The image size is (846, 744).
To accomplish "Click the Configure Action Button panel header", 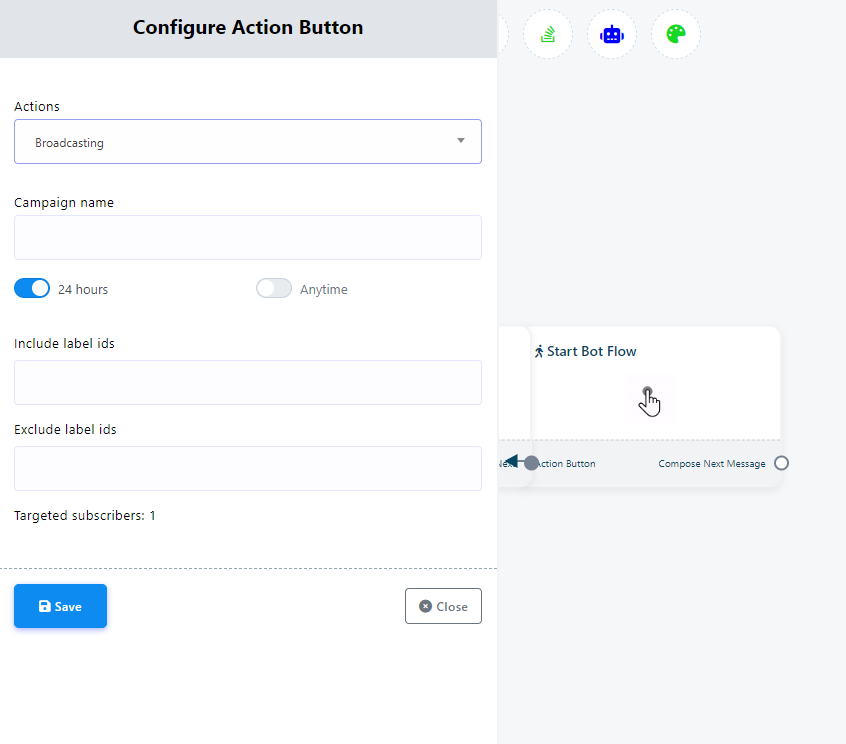I will tap(248, 28).
